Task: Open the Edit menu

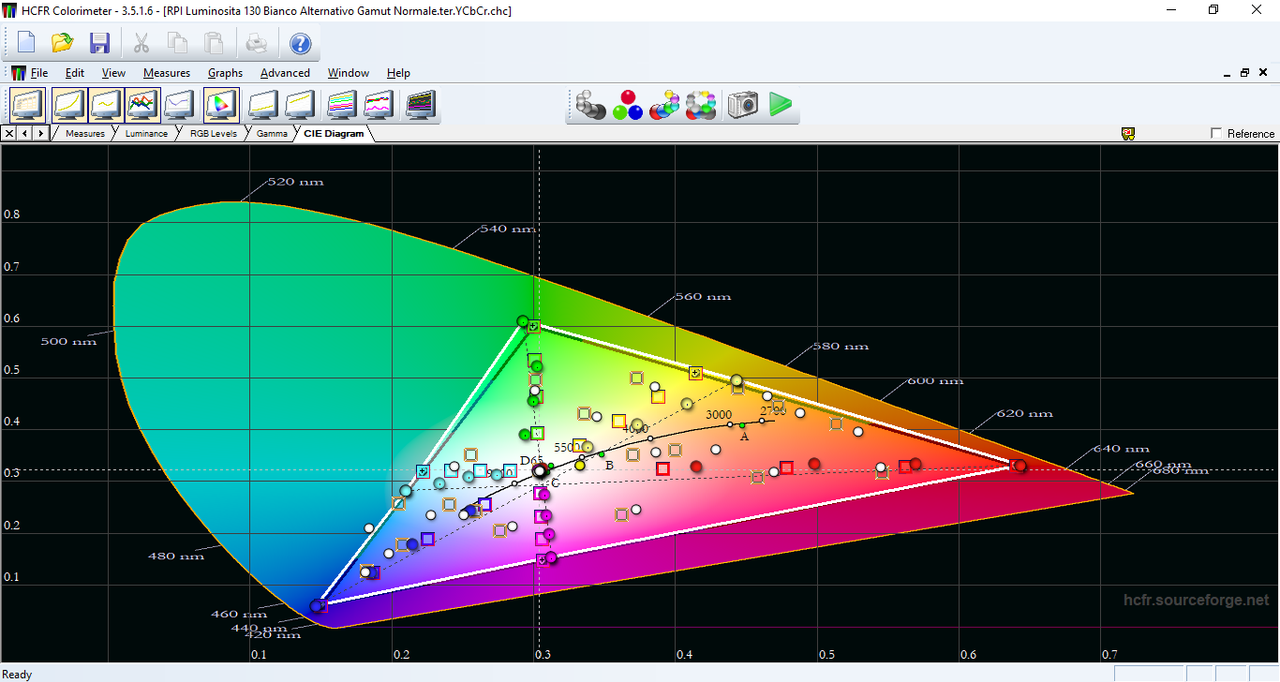Action: pyautogui.click(x=75, y=73)
